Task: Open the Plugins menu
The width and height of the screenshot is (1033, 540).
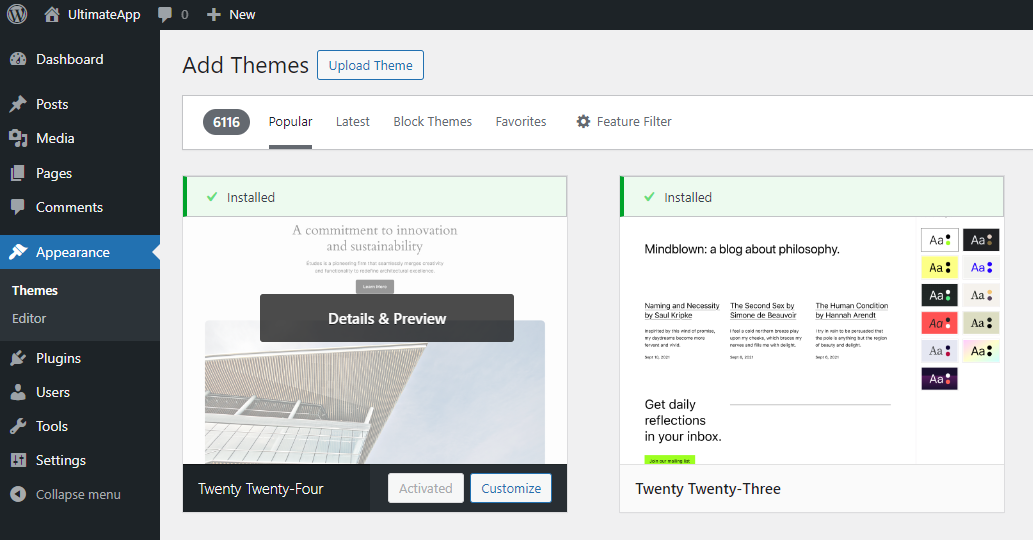Action: [80, 358]
